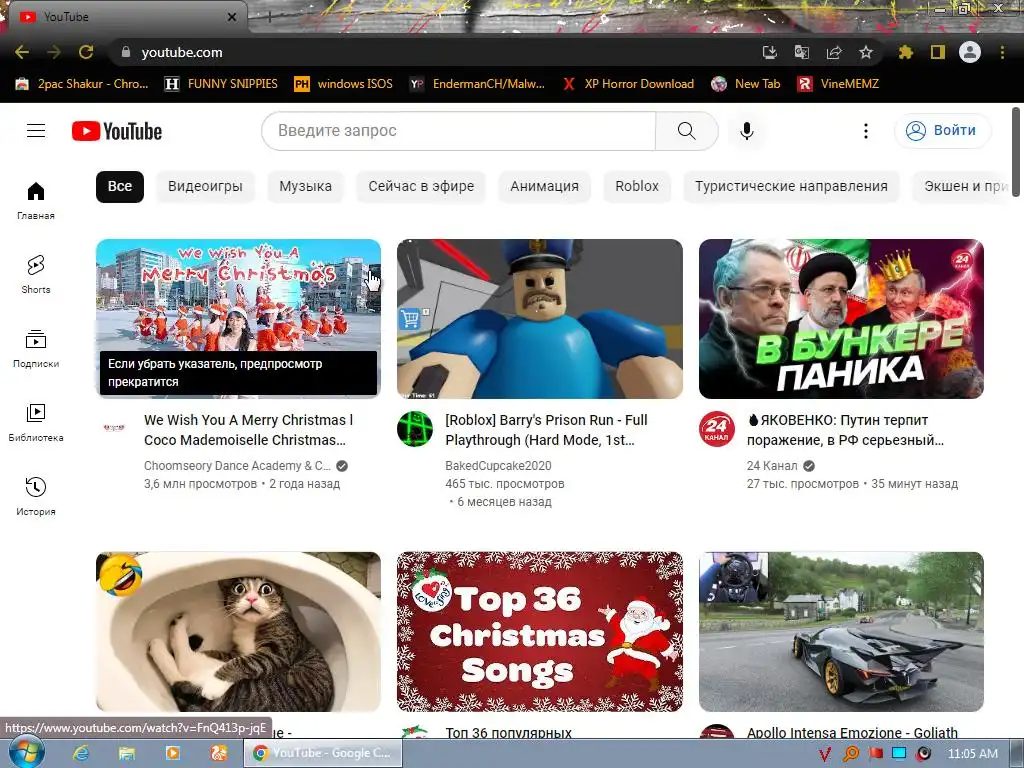Image resolution: width=1024 pixels, height=768 pixels.
Task: Open EndermanCH/Malw... bookmark
Action: [x=477, y=84]
